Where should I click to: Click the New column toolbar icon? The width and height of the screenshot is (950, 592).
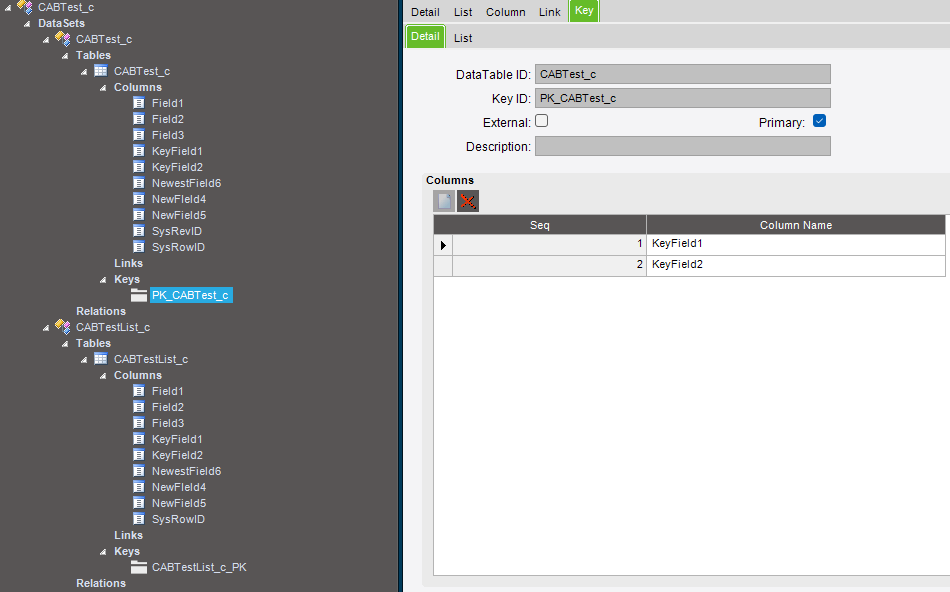click(x=444, y=201)
